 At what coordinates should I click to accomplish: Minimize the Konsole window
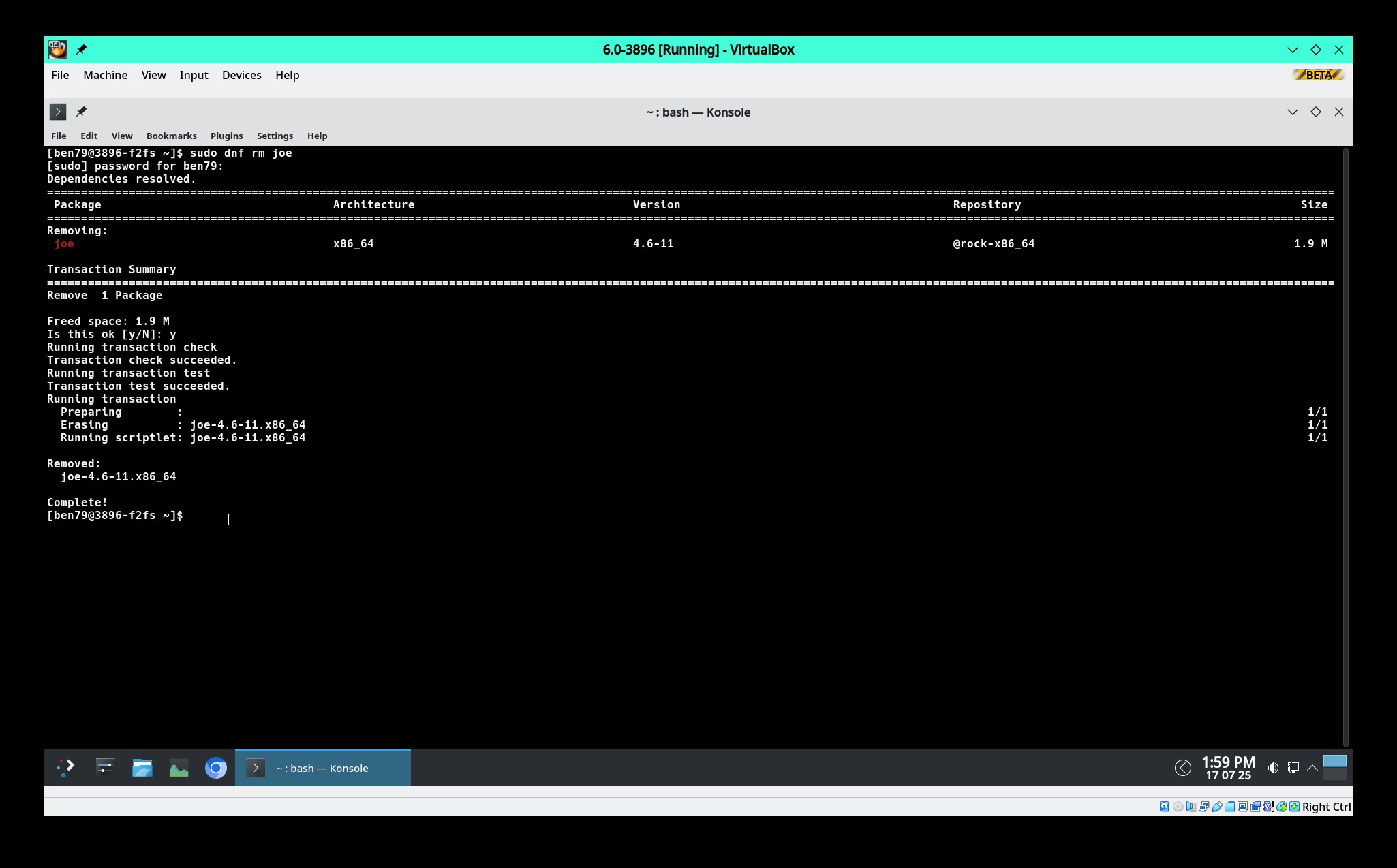[x=1292, y=112]
